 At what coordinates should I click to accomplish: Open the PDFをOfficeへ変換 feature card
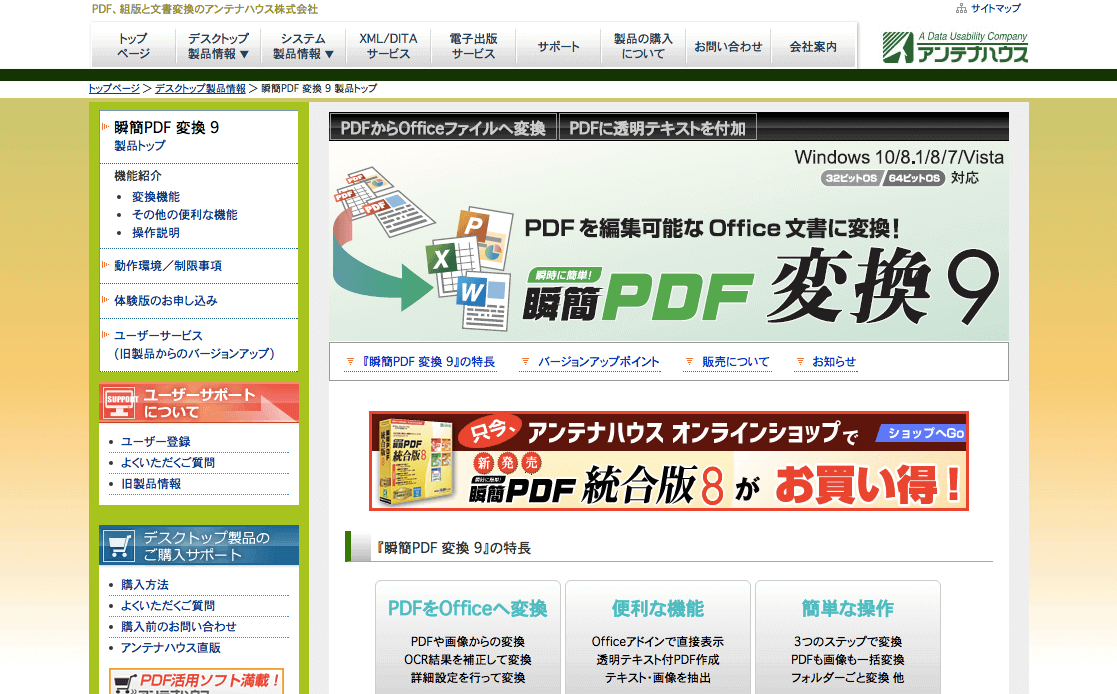[468, 638]
